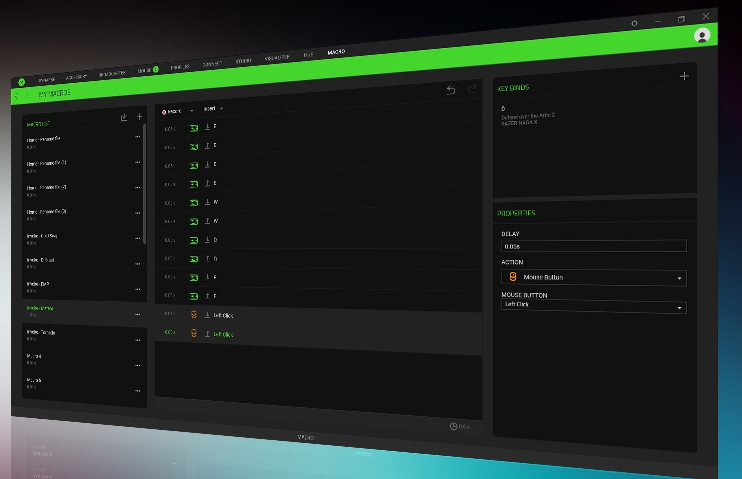742x479 pixels.
Task: Switch to the Macro tab
Action: 336,51
